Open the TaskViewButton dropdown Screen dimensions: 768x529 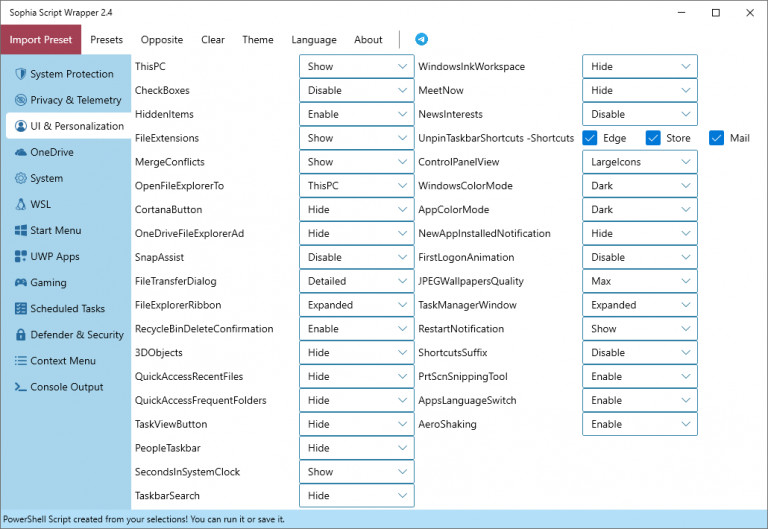357,424
